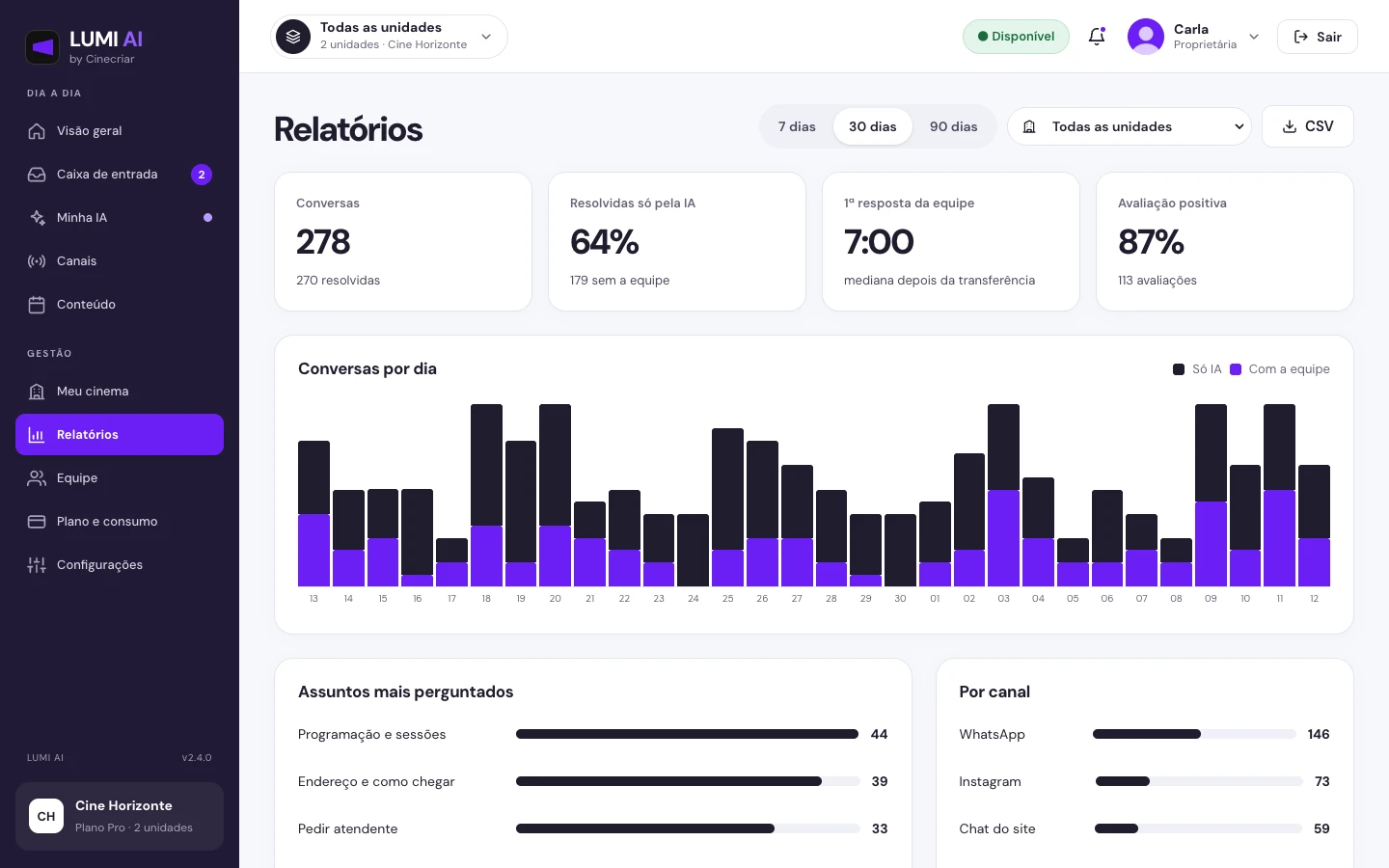Toggle the Disponível availability status
1389x868 pixels.
coord(1016,37)
